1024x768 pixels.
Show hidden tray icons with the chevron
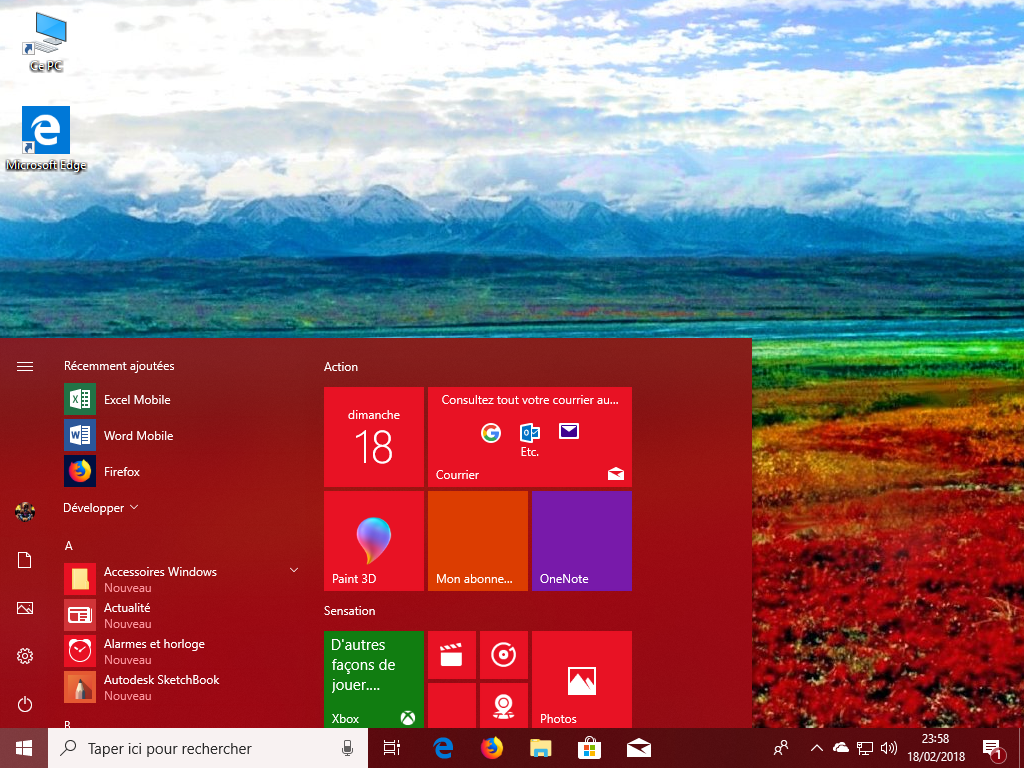pos(816,748)
